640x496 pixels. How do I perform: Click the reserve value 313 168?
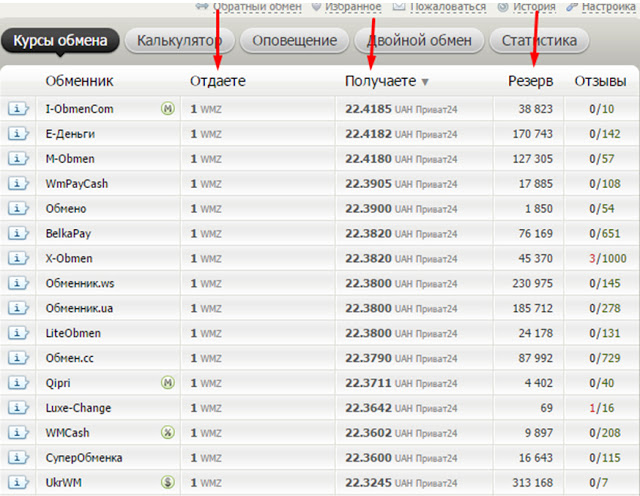click(x=532, y=483)
